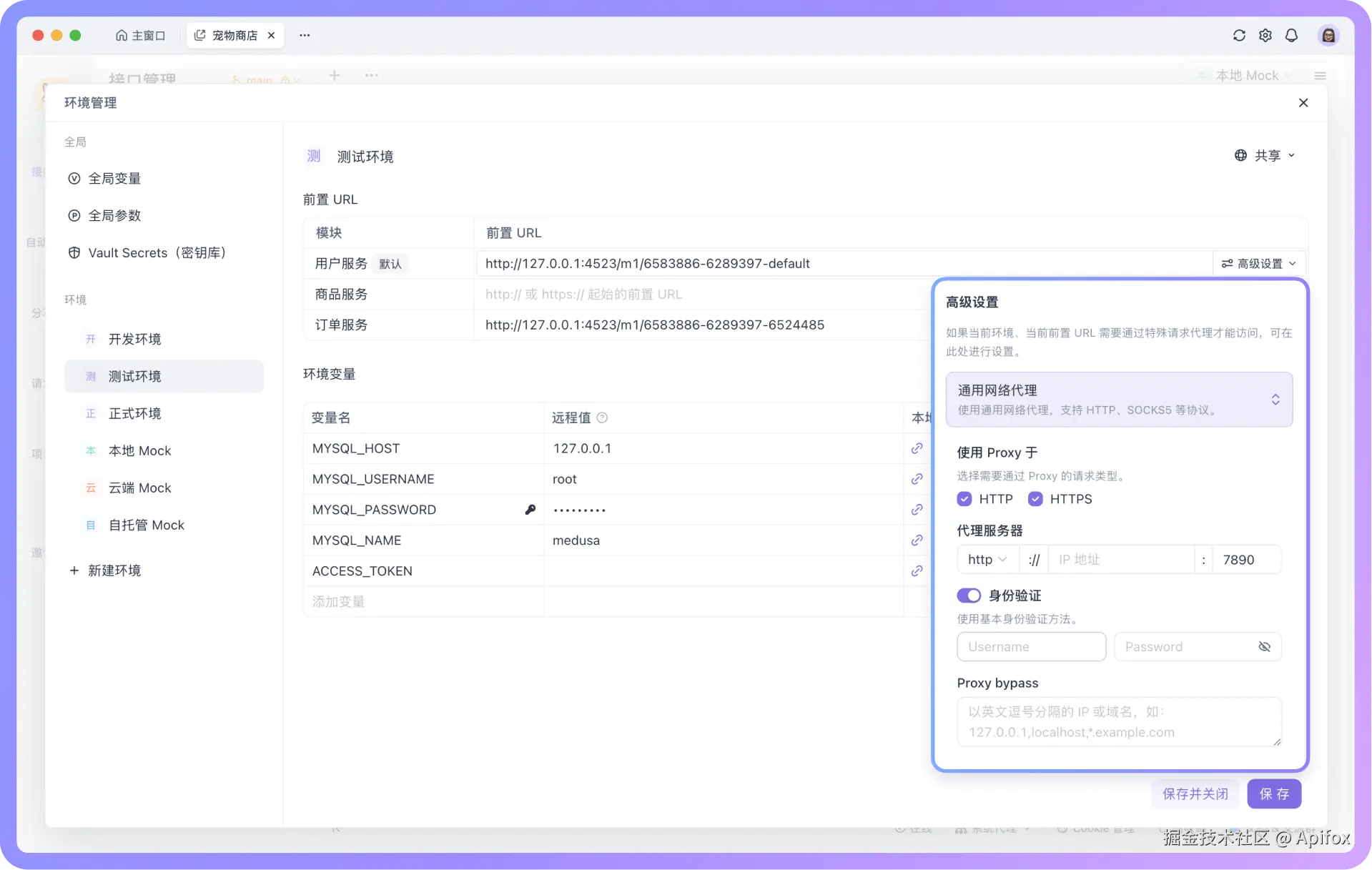The image size is (1372, 870).
Task: Click the key icon on MYSQL_PASSWORD row
Action: pos(530,509)
